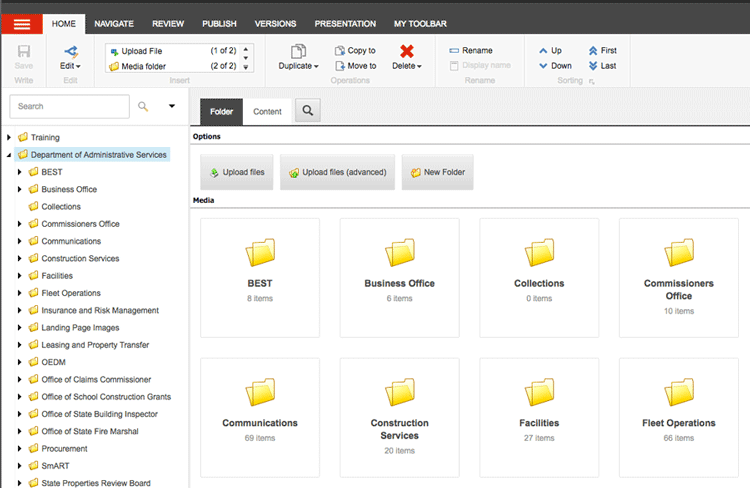Click into the Search input field
Screen dimensions: 750x488
70,106
